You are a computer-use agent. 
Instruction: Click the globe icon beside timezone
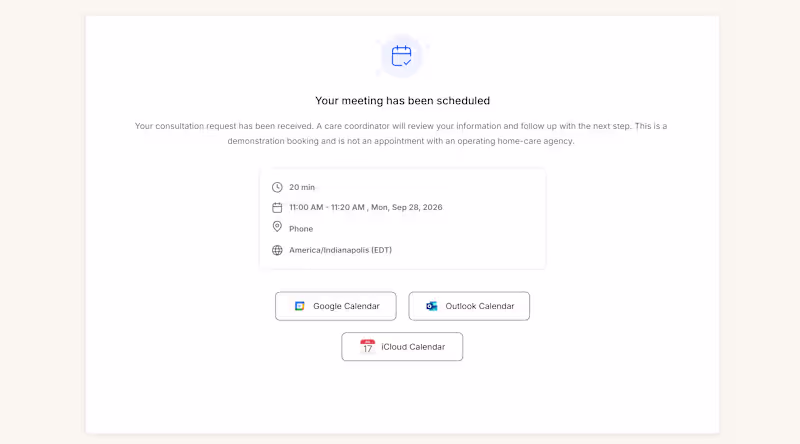point(277,250)
